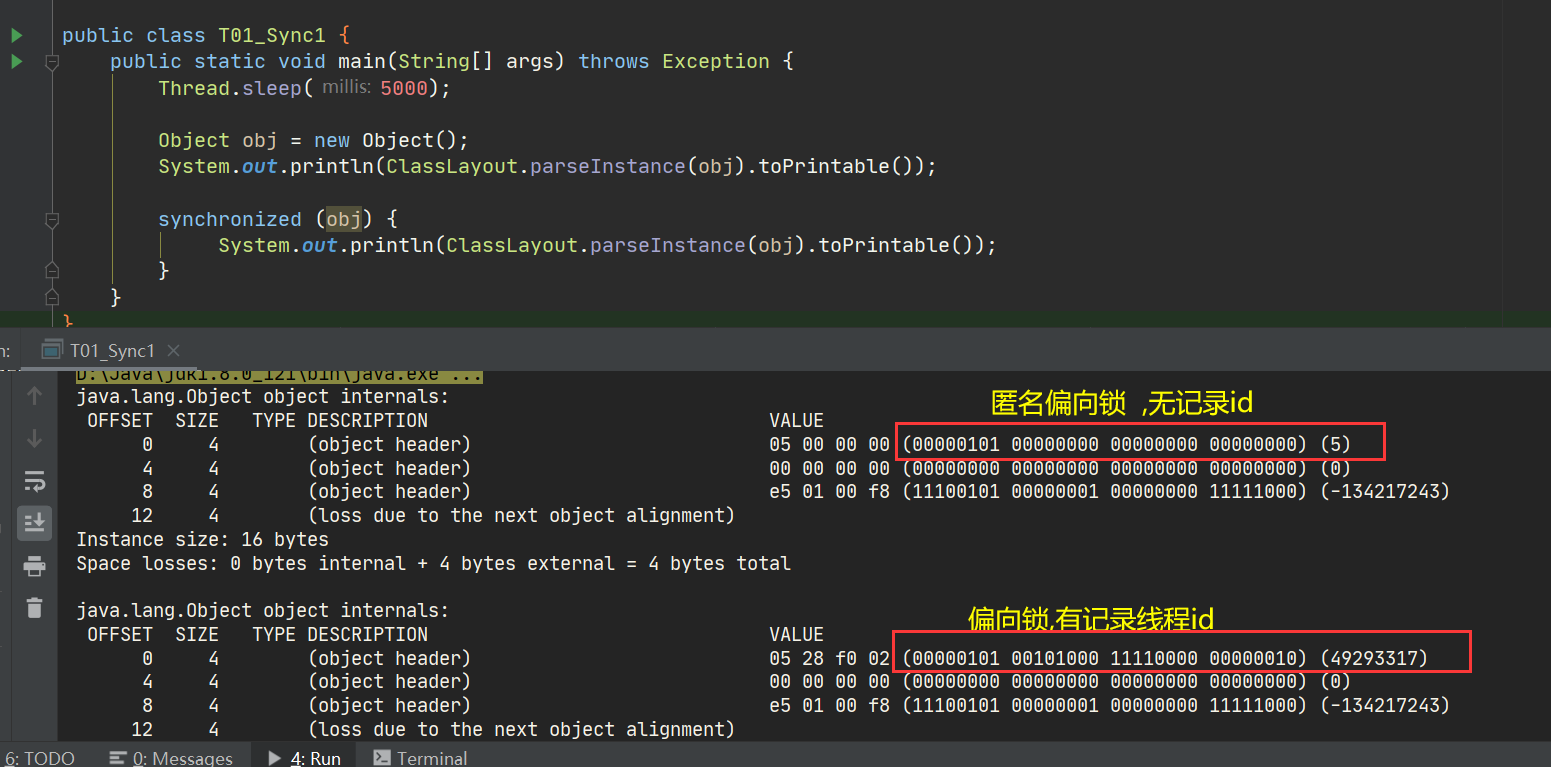The image size is (1551, 767).
Task: Click binary '00000101 00101000 11110000 00000010' in console
Action: coord(1104,658)
